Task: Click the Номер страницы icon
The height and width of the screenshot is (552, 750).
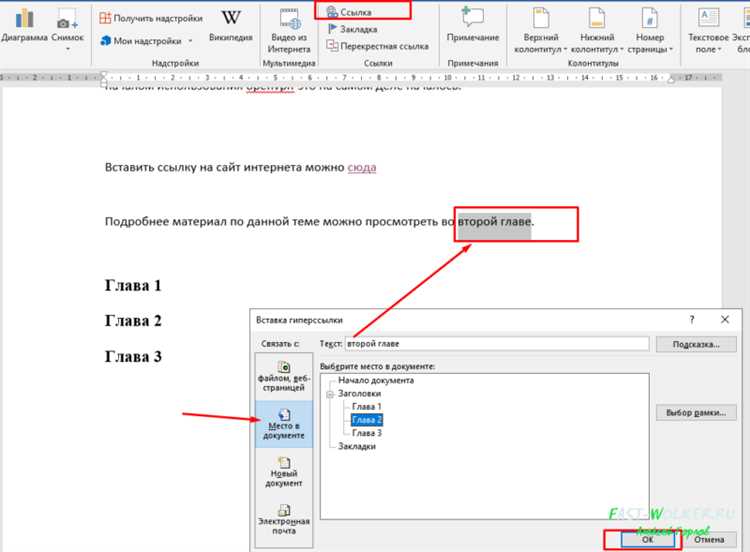Action: (x=650, y=18)
